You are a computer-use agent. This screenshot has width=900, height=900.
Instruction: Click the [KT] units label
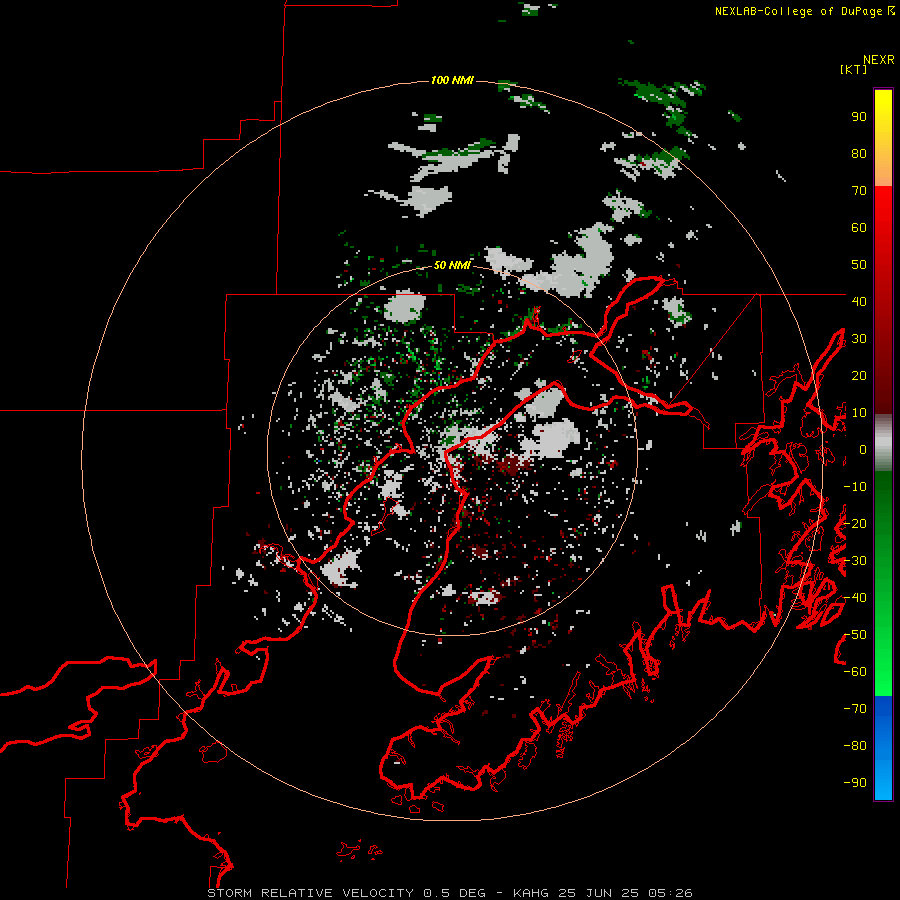pyautogui.click(x=854, y=69)
